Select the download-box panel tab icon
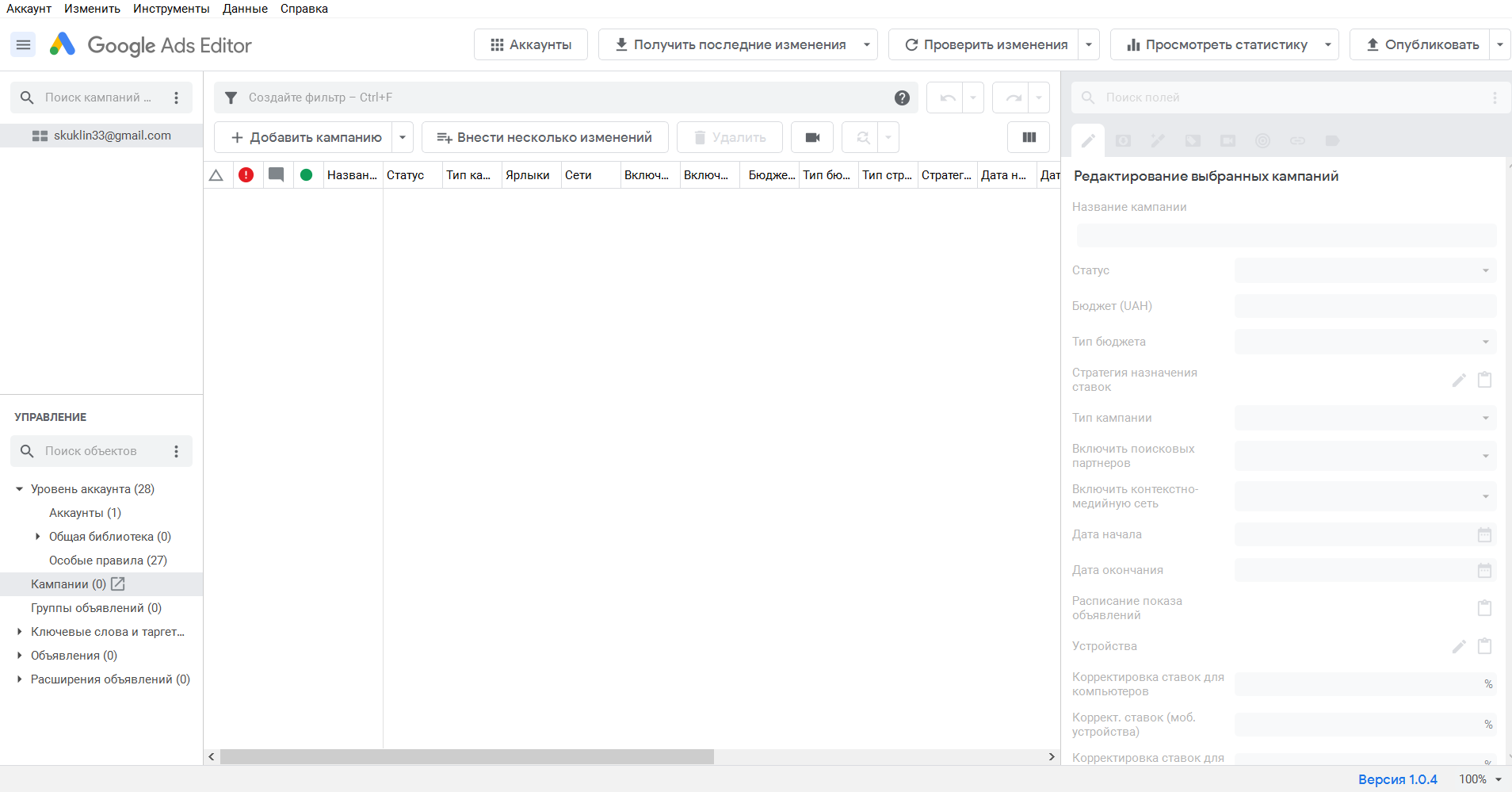The width and height of the screenshot is (1512, 792). (x=1123, y=140)
